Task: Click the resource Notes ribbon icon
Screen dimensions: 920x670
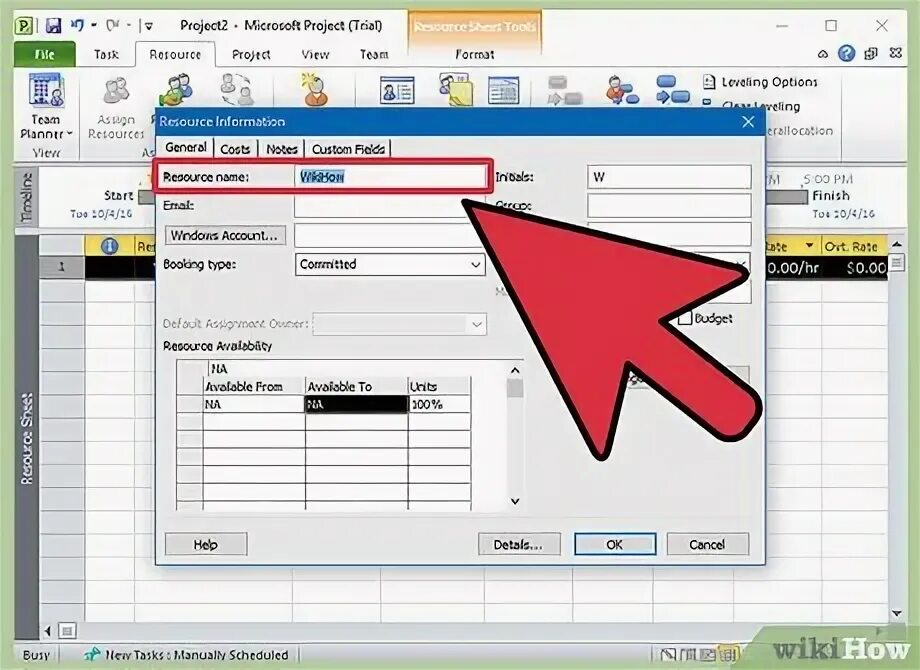Action: [456, 89]
